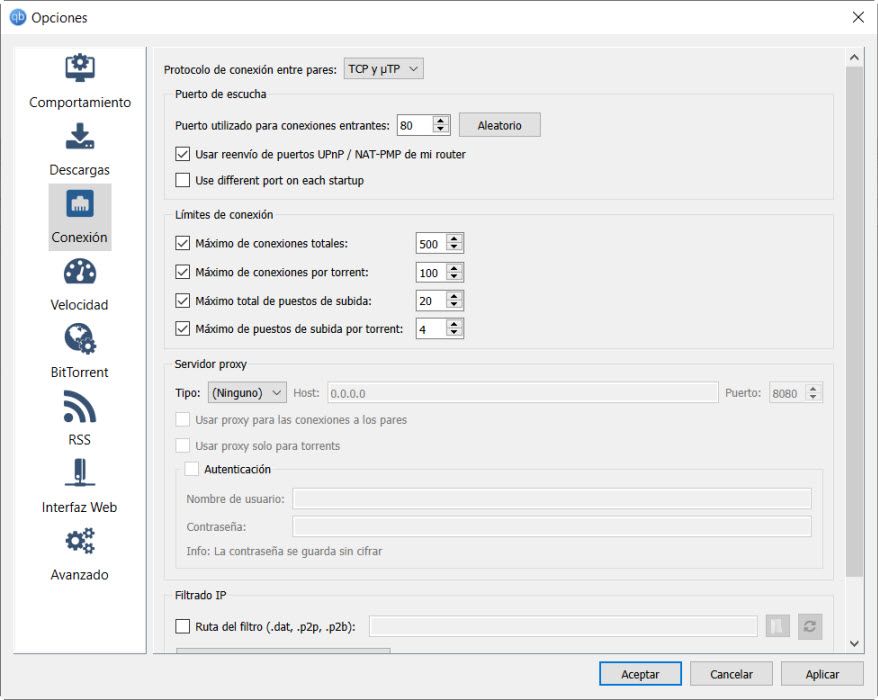Expand the proxy Tipo '(Ninguno)' dropdown
This screenshot has height=700, width=878.
247,393
